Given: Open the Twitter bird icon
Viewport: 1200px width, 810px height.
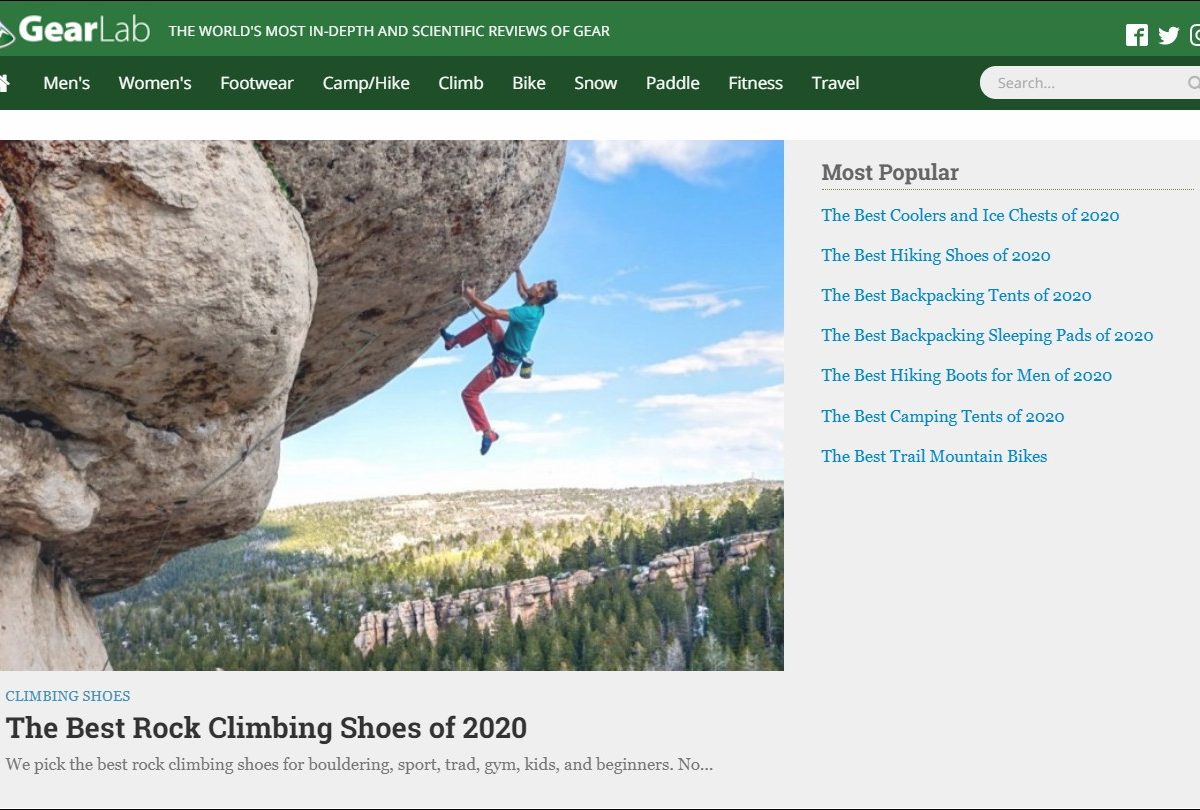Looking at the screenshot, I should coord(1168,36).
